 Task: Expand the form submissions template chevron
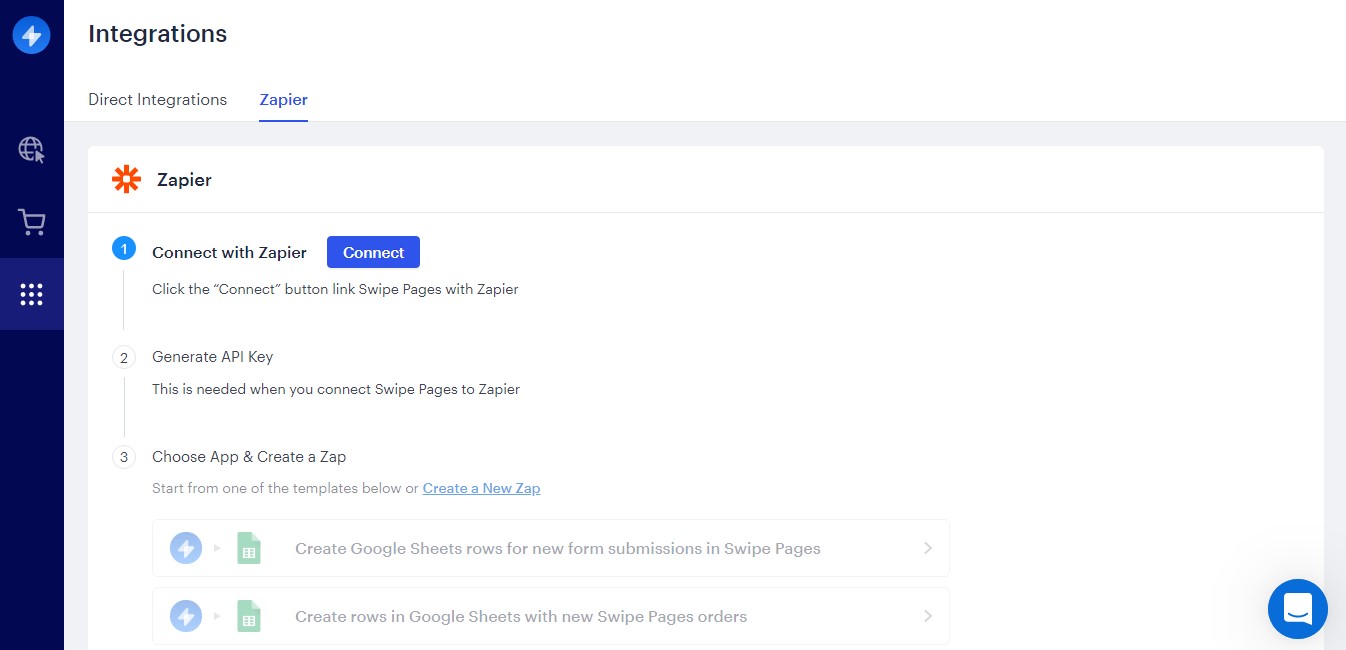tap(928, 548)
